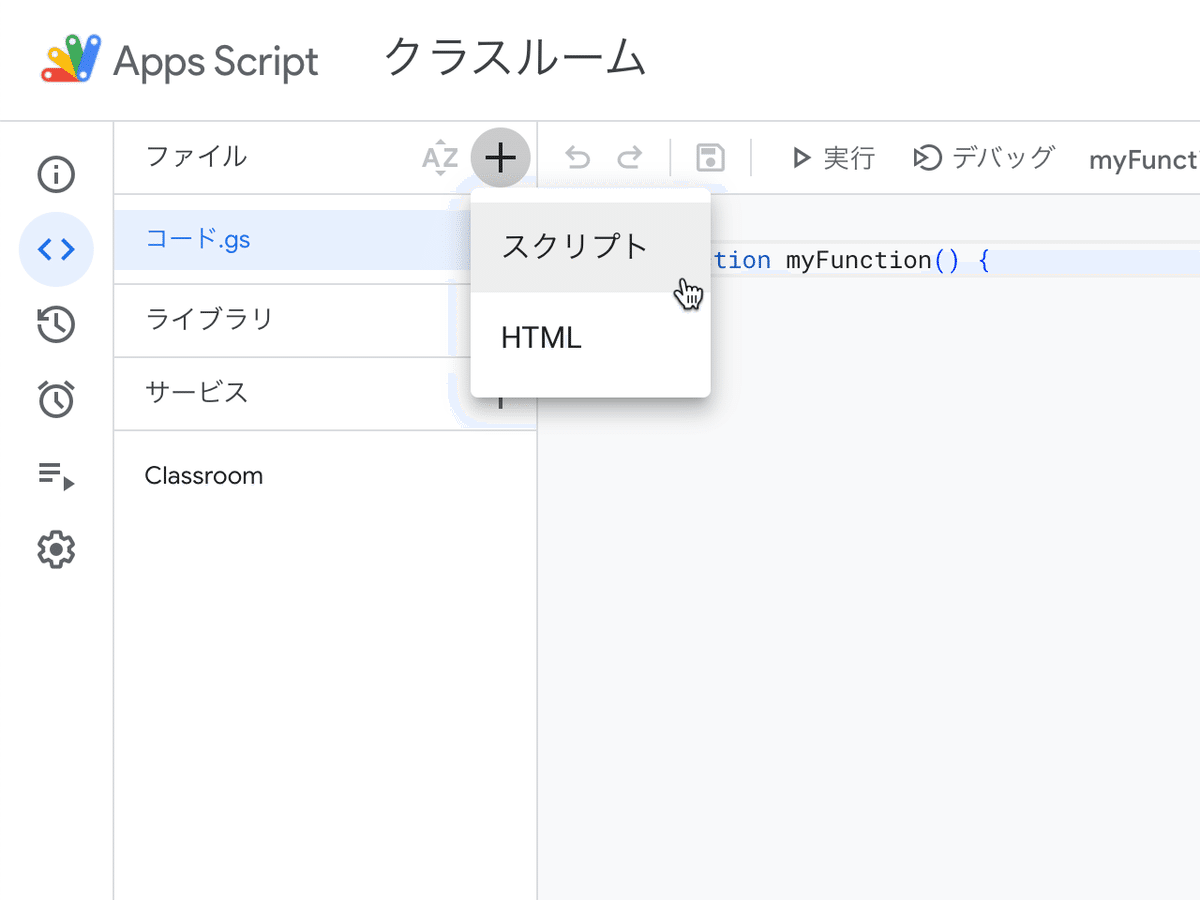The width and height of the screenshot is (1200, 900).
Task: Click the ライブラリ section header
Action: 209,320
